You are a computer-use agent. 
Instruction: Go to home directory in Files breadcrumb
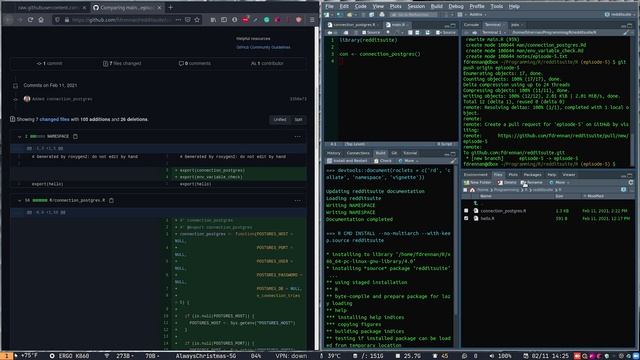pyautogui.click(x=472, y=190)
